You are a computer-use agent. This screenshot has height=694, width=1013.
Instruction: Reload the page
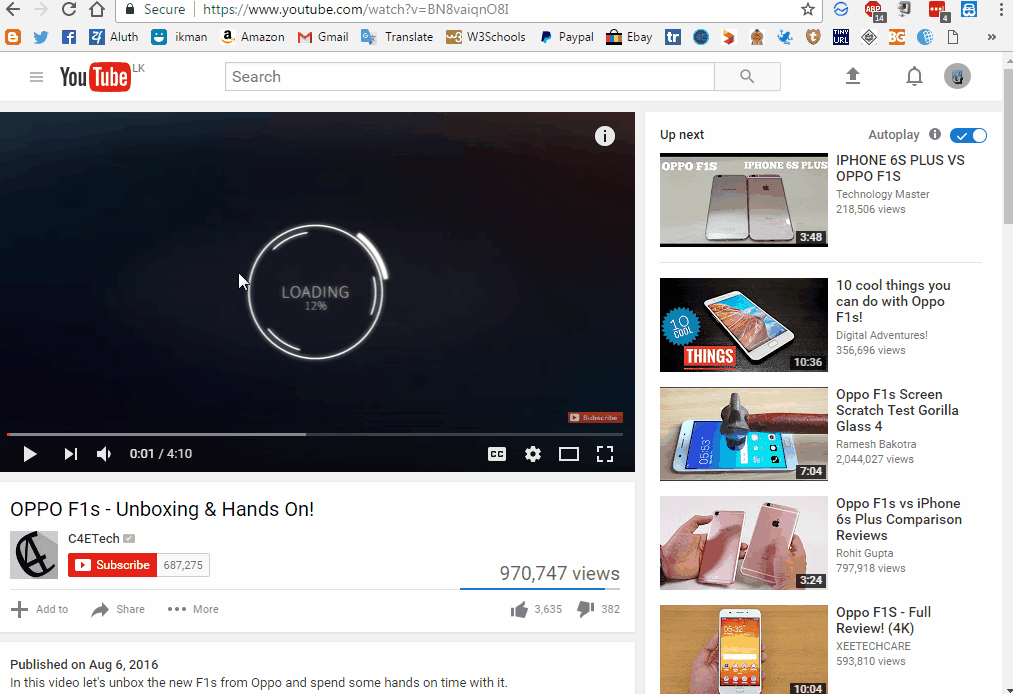(68, 9)
